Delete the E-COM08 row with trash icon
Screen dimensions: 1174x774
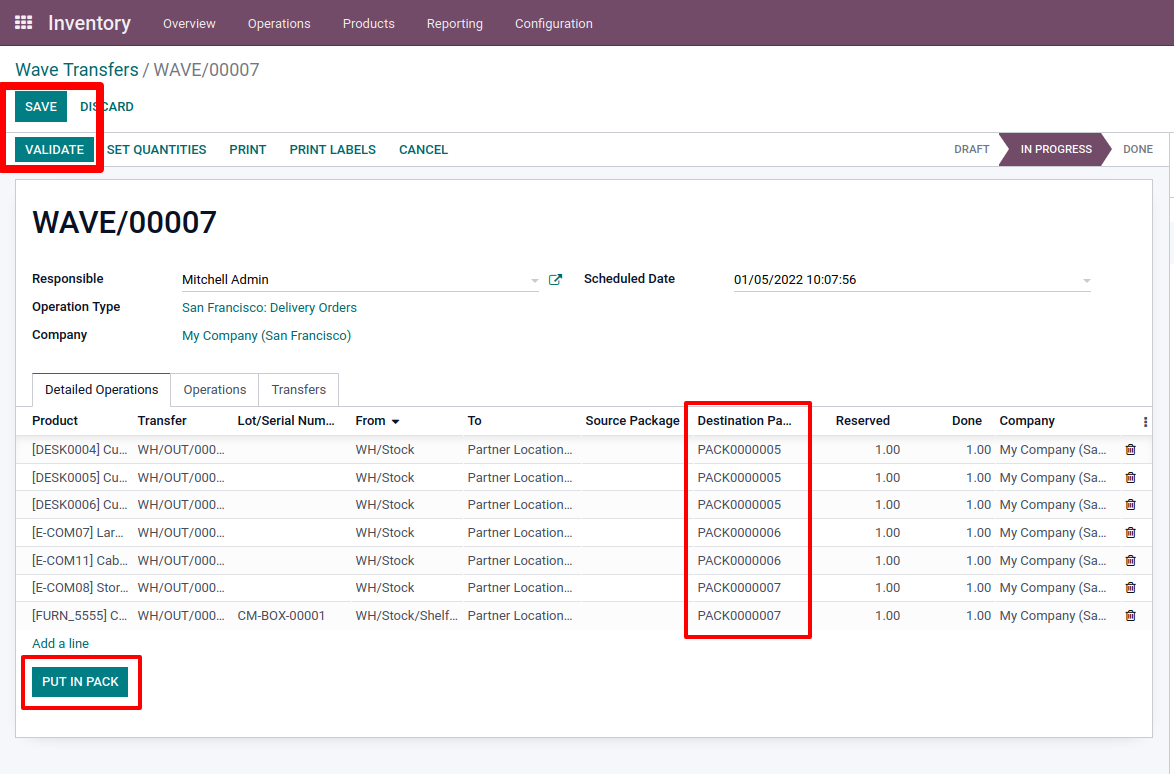pos(1131,588)
